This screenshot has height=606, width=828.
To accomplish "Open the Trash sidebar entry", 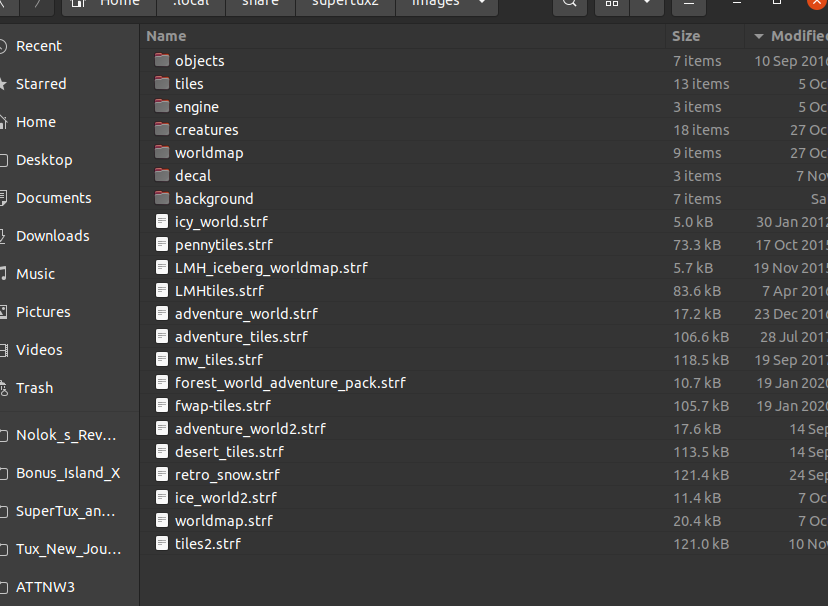I will 34,388.
